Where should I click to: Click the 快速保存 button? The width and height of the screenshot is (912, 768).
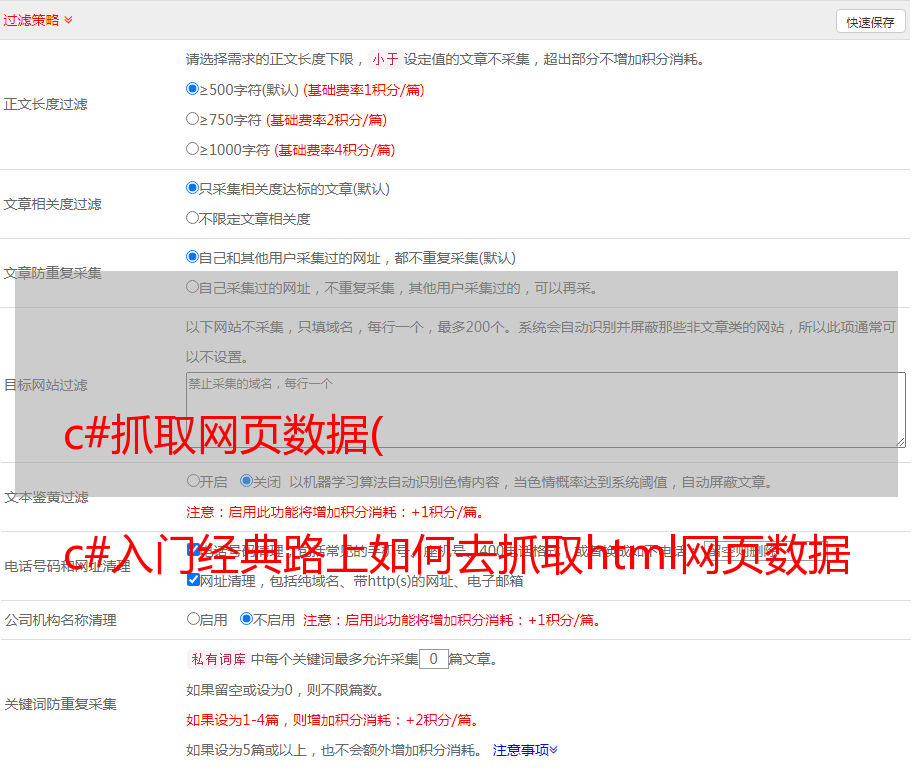click(x=869, y=22)
